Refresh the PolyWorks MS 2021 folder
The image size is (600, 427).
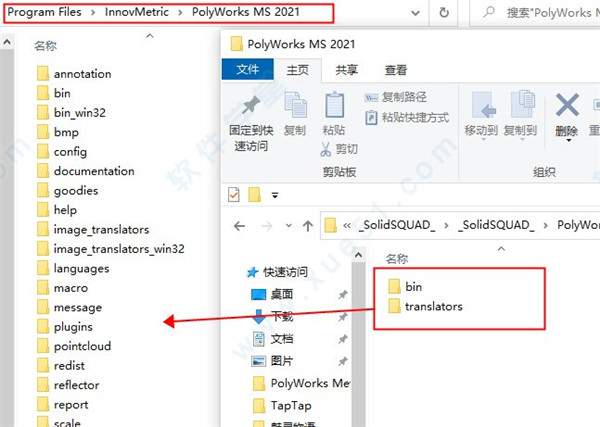coord(444,13)
